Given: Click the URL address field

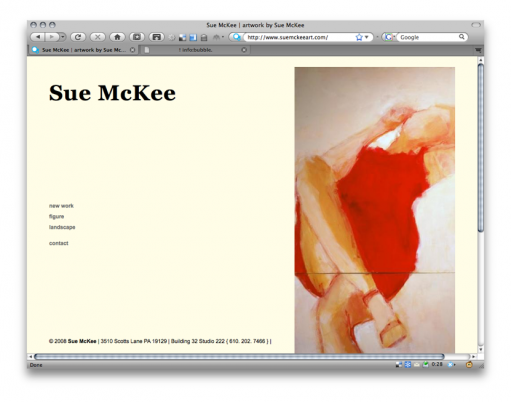Looking at the screenshot, I should tap(299, 37).
